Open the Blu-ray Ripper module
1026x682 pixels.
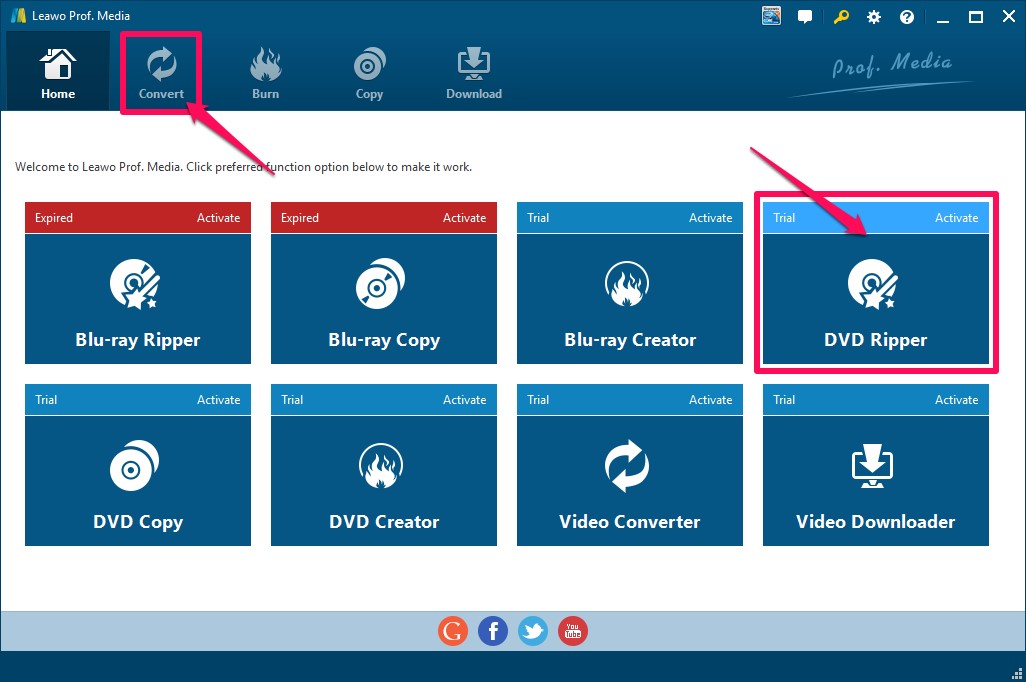(138, 299)
